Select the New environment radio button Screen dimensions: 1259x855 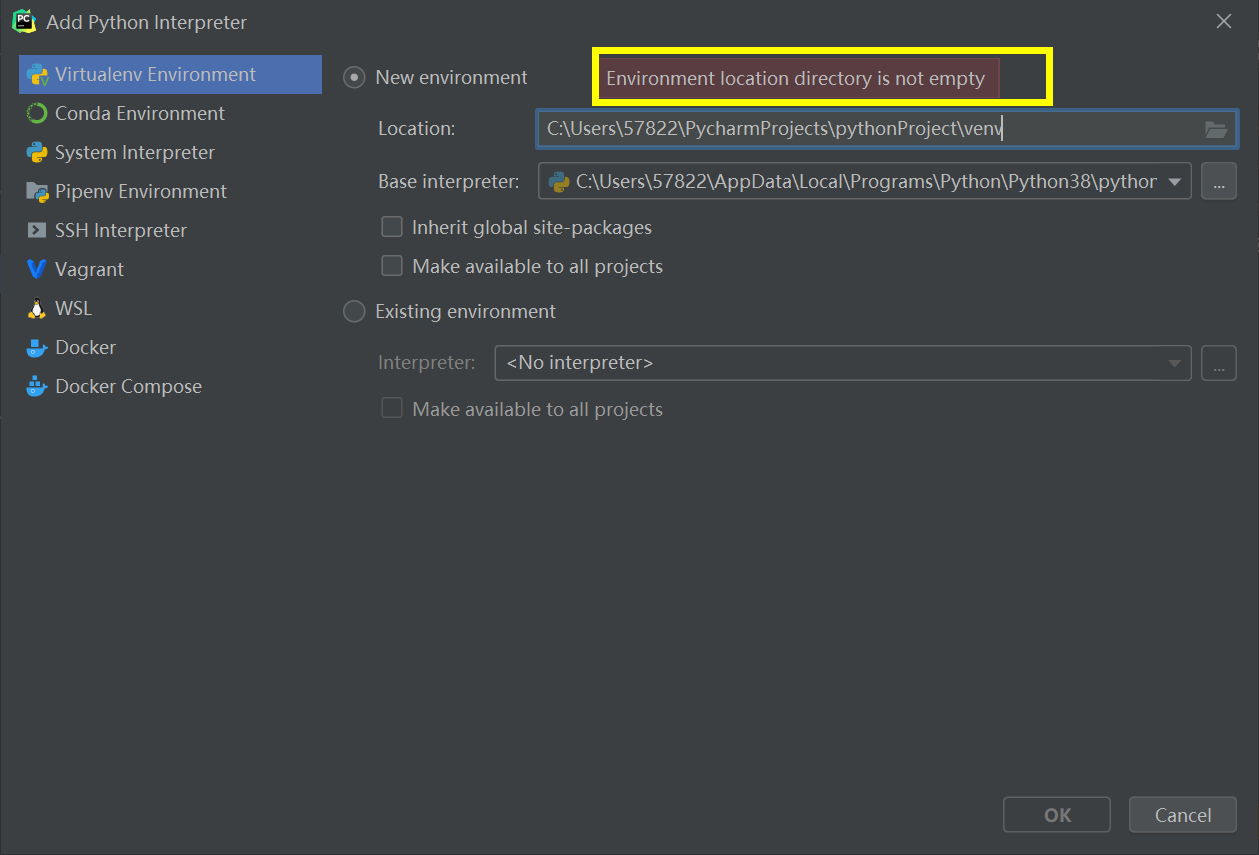point(354,78)
